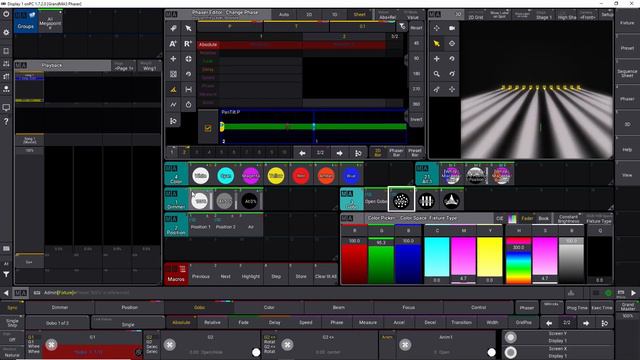This screenshot has width=640, height=360.
Task: Click the move arrows icon in 3D window
Action: 437,59
